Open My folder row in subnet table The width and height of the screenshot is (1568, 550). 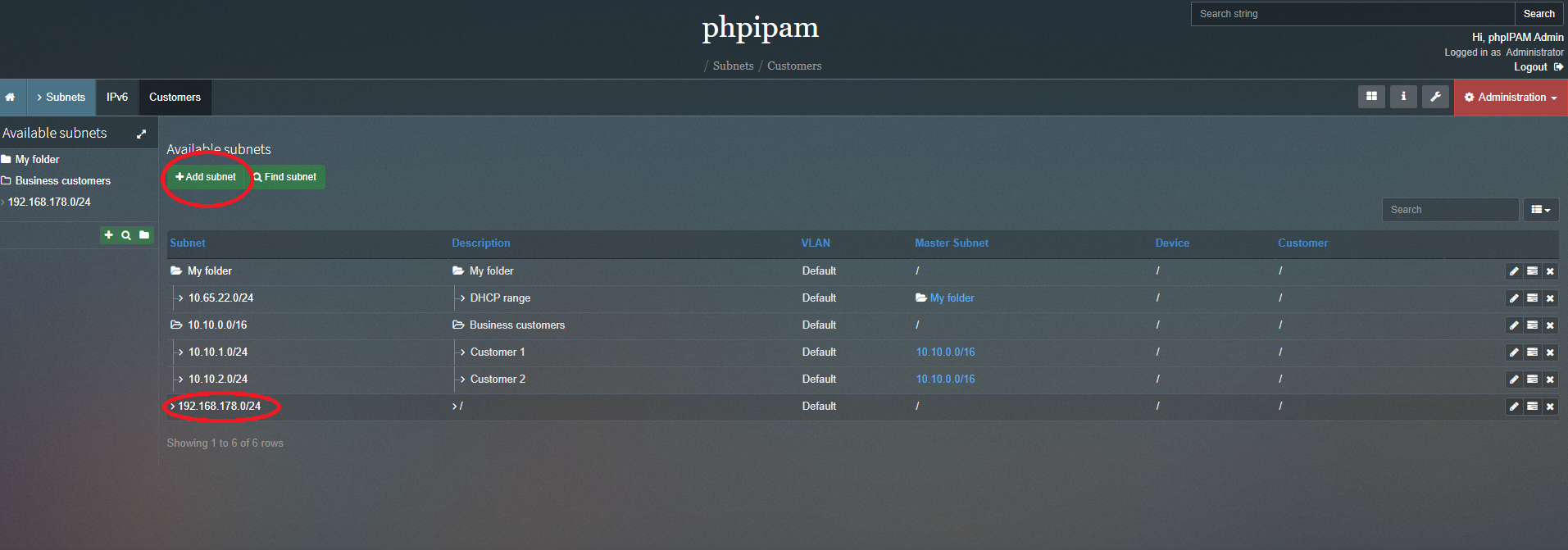(209, 271)
